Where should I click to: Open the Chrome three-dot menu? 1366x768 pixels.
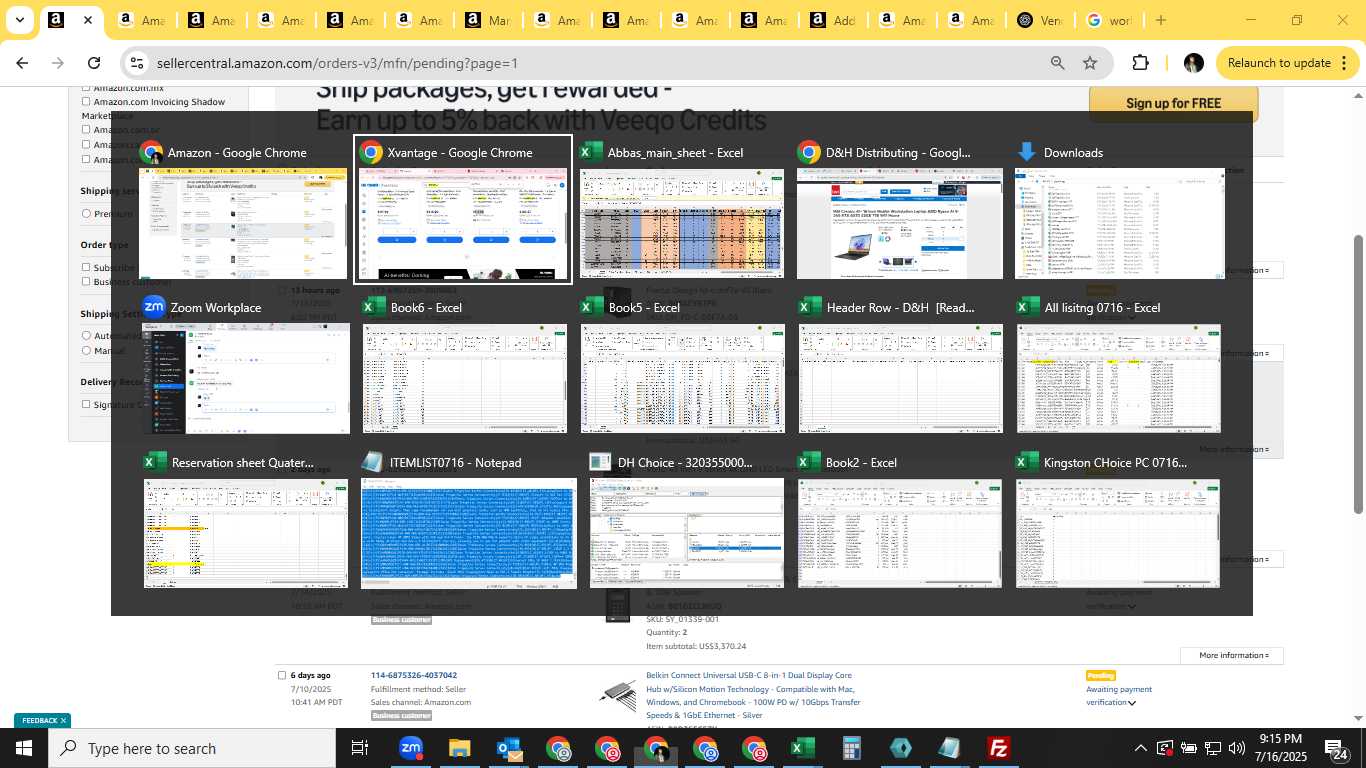point(1342,63)
